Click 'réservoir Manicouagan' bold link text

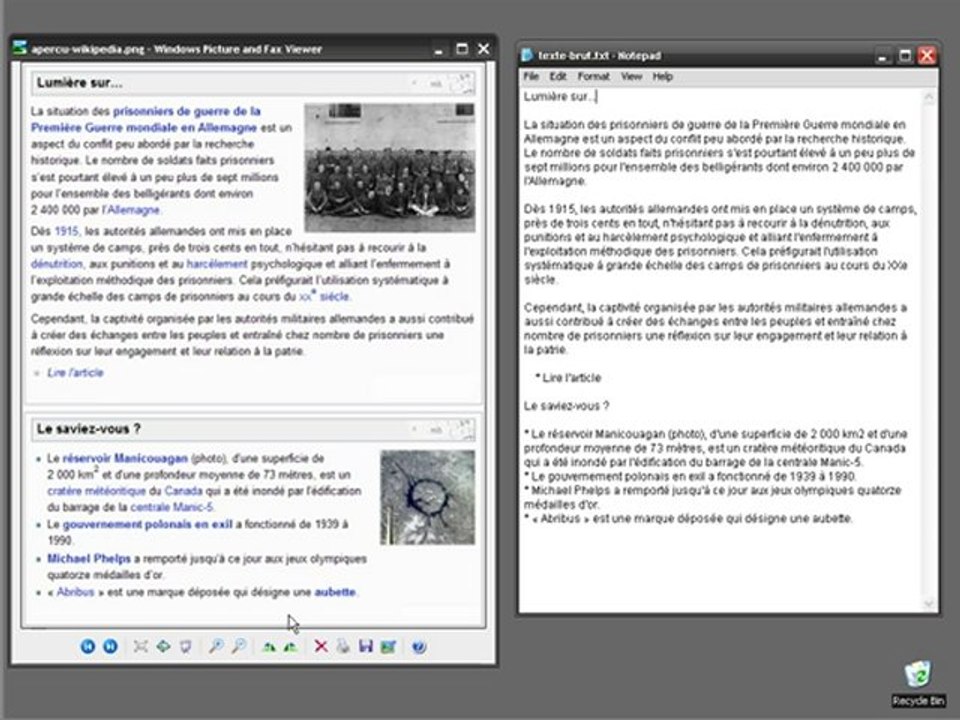(125, 458)
